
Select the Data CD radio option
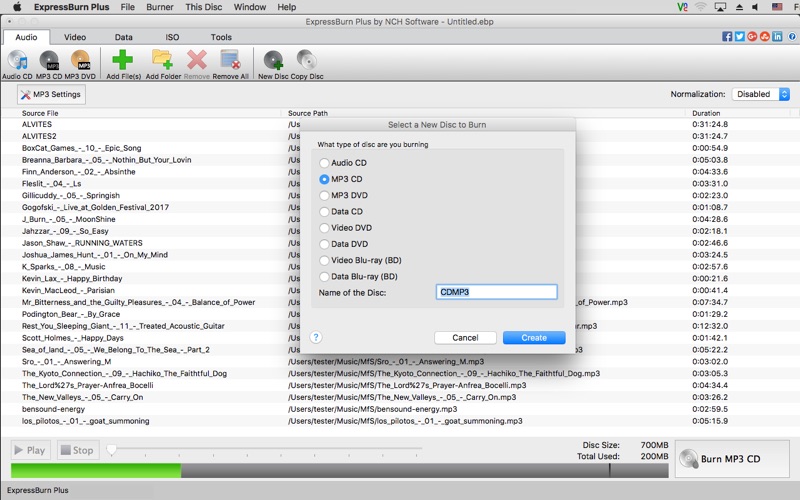[x=324, y=212]
